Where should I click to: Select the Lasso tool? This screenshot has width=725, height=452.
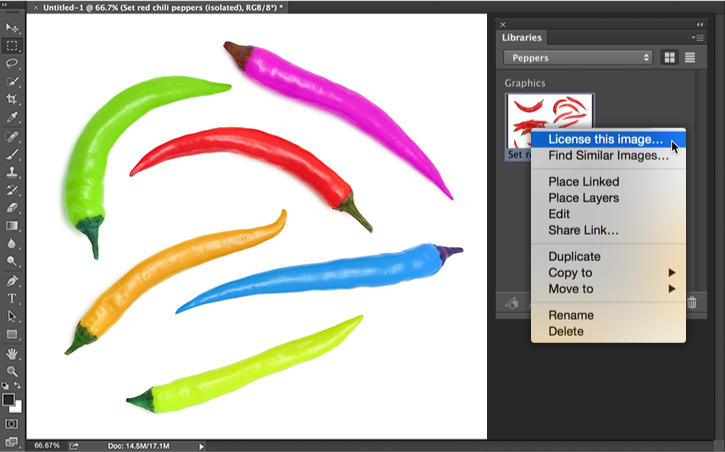click(x=12, y=63)
